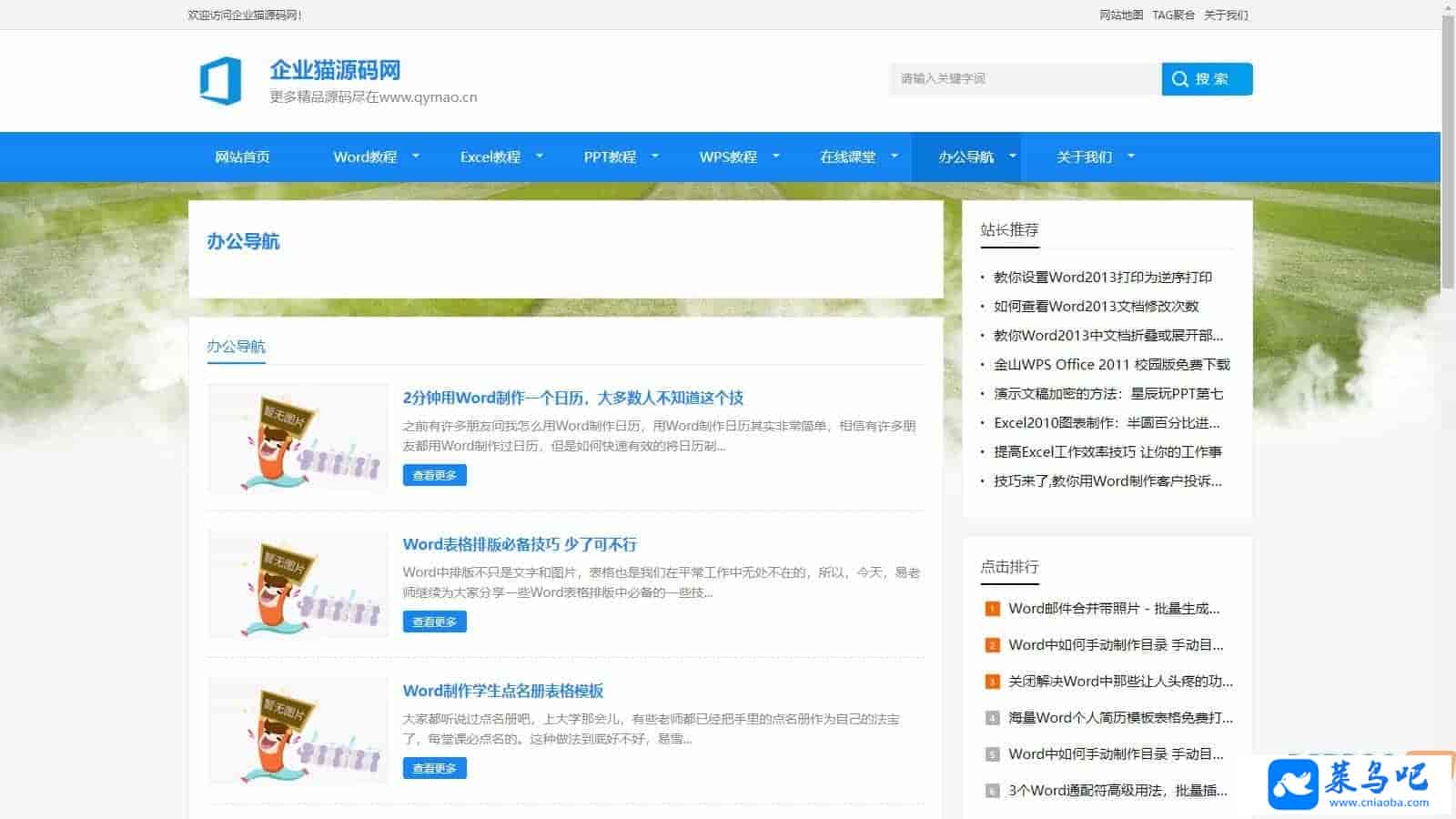
Task: Expand the PPT教程 dropdown arrow
Action: 654,157
